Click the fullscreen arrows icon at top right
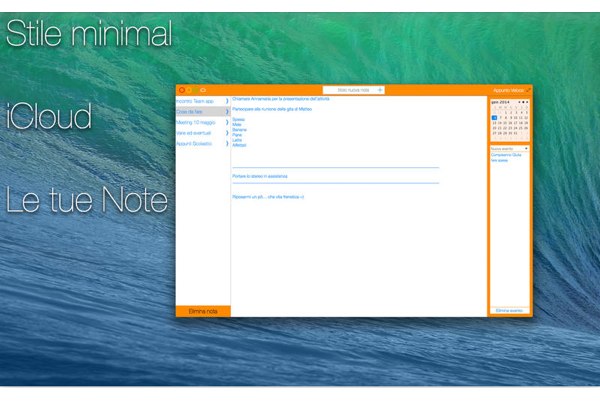This screenshot has width=600, height=401. [x=528, y=90]
